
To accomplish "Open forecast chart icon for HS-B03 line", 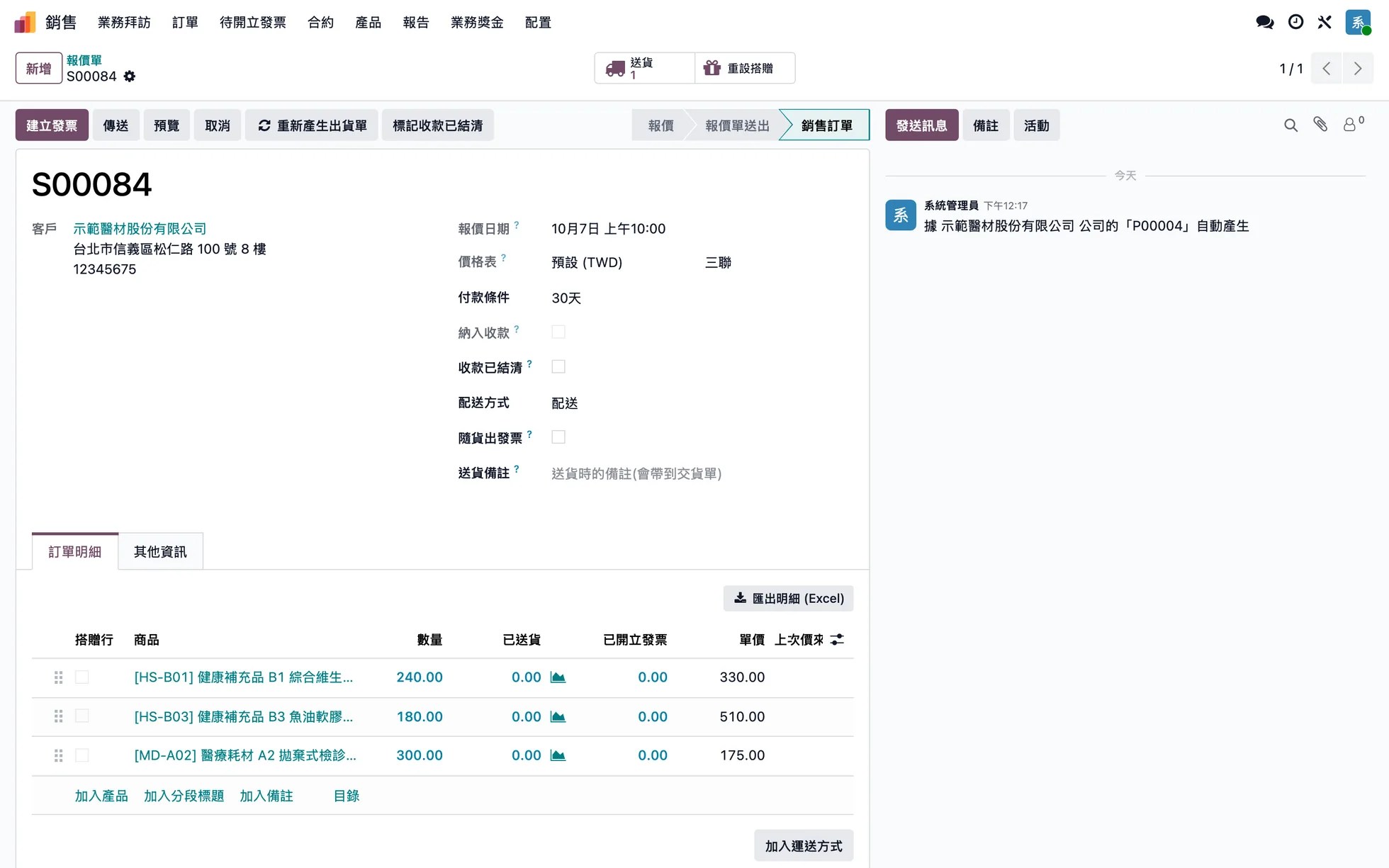I will 558,717.
